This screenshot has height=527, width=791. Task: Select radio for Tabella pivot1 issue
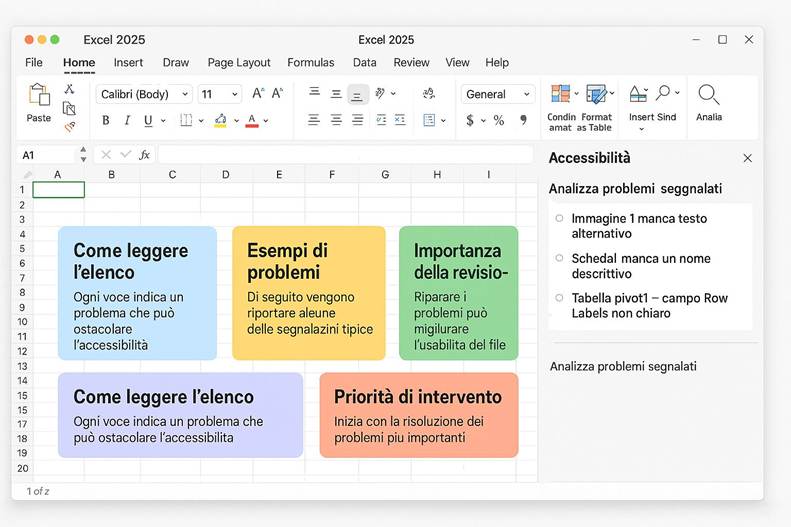coord(559,298)
